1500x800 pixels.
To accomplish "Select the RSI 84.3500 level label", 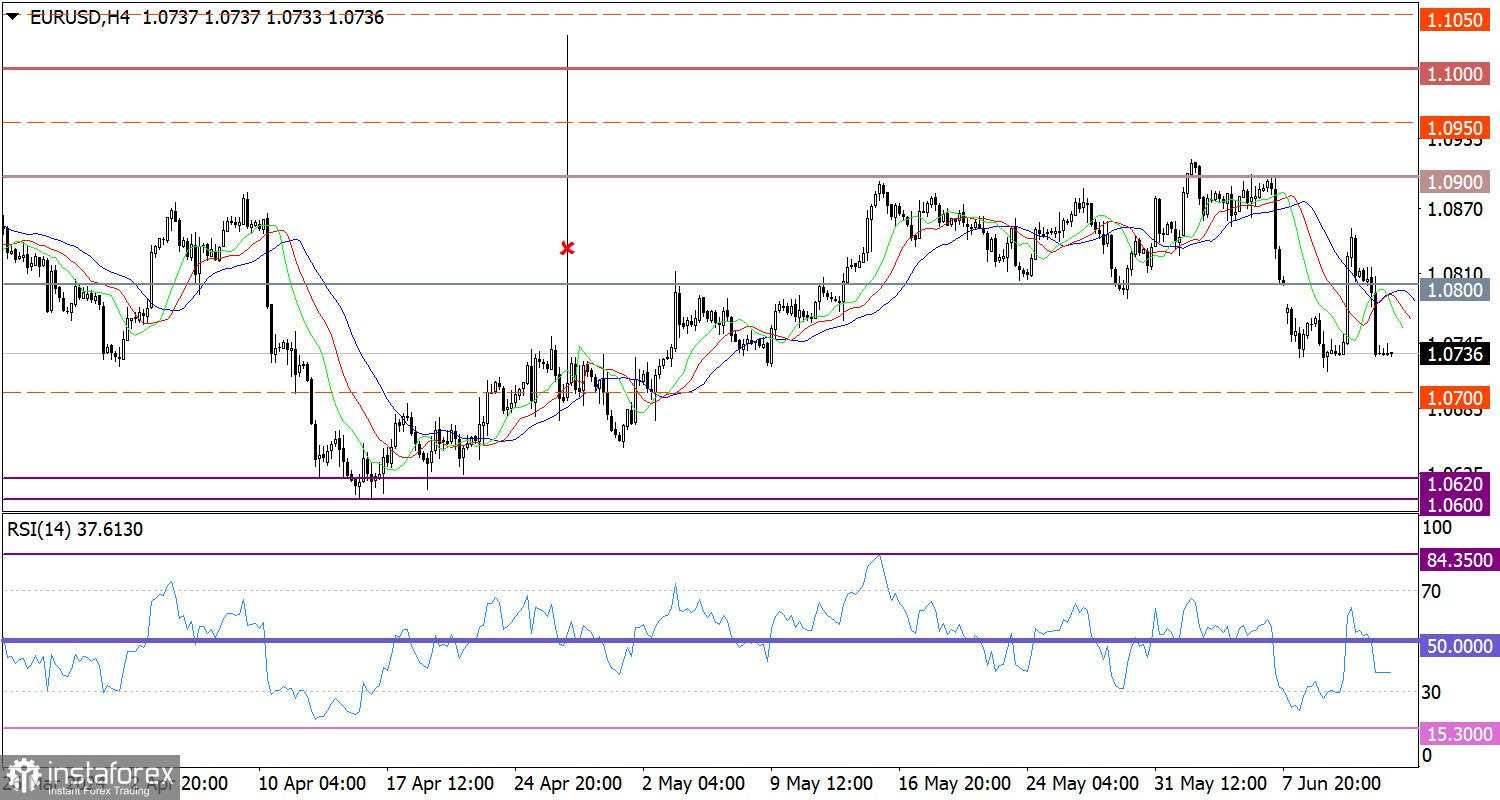I will click(1459, 560).
